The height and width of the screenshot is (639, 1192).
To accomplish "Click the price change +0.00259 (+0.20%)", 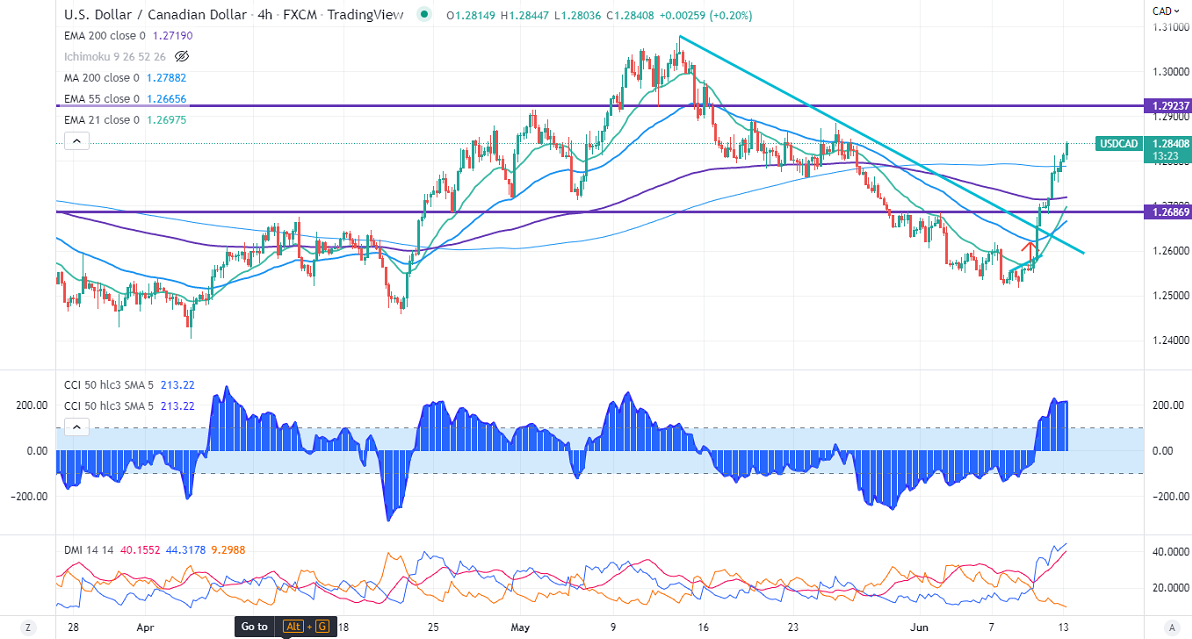I will coord(705,15).
